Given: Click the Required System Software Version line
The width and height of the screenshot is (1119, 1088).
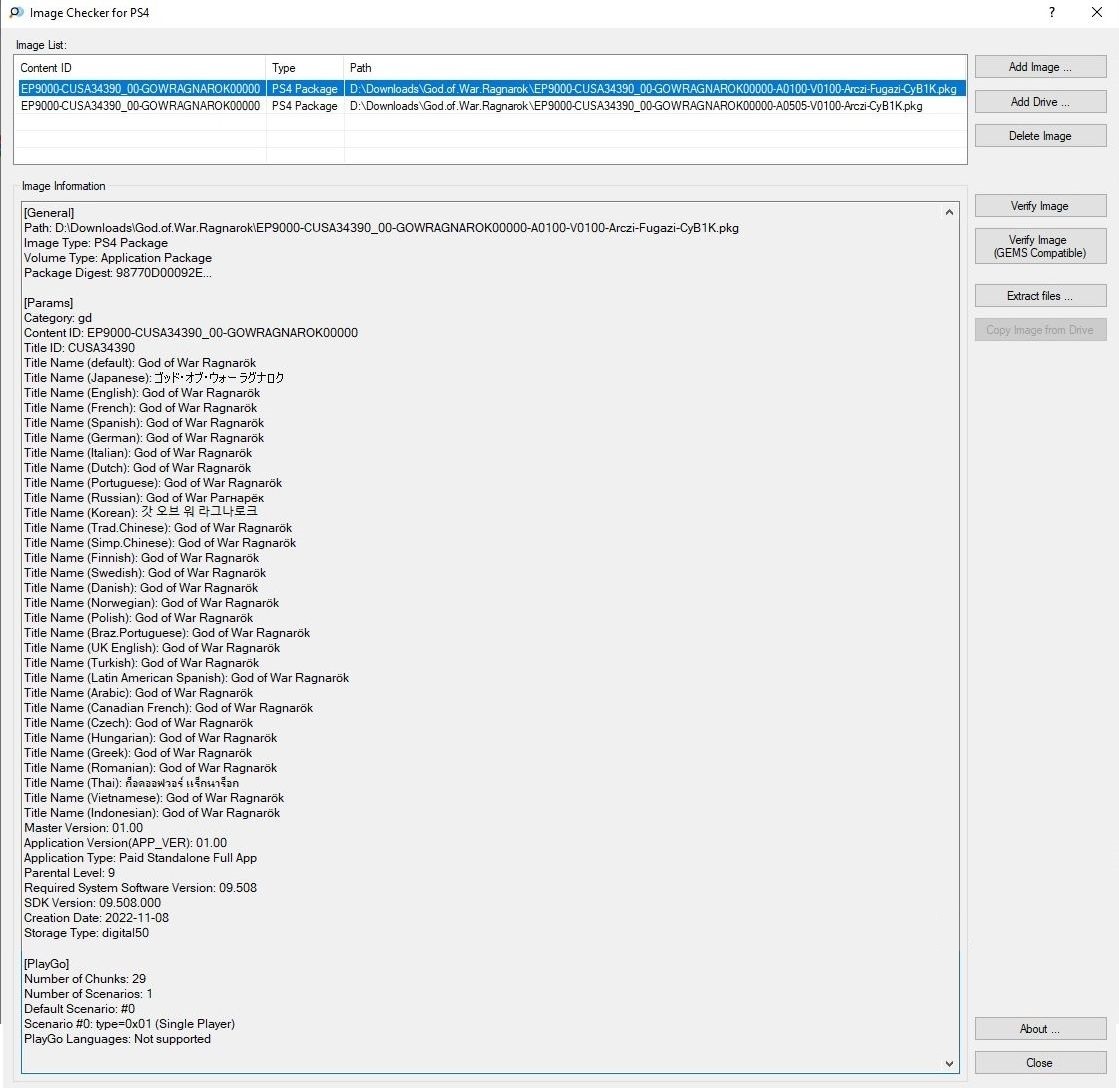Looking at the screenshot, I should pos(141,888).
